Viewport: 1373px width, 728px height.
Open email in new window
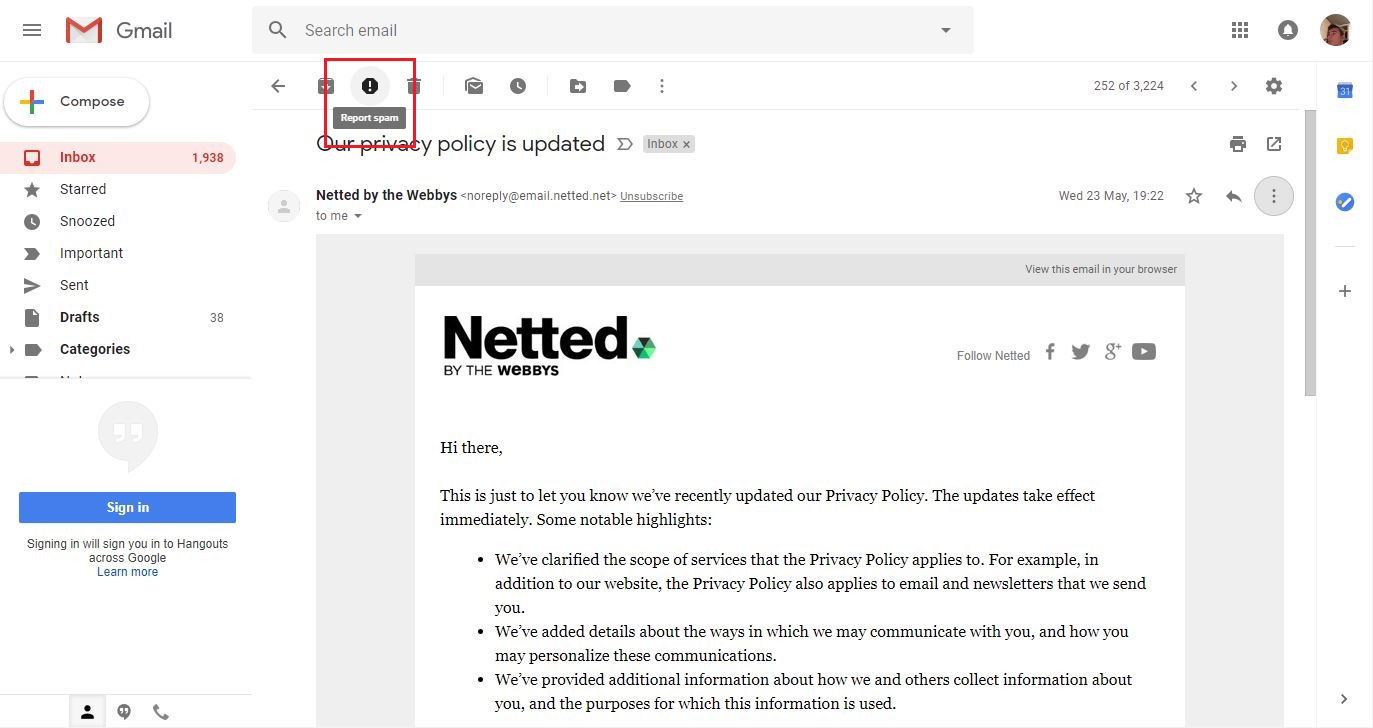[x=1274, y=144]
